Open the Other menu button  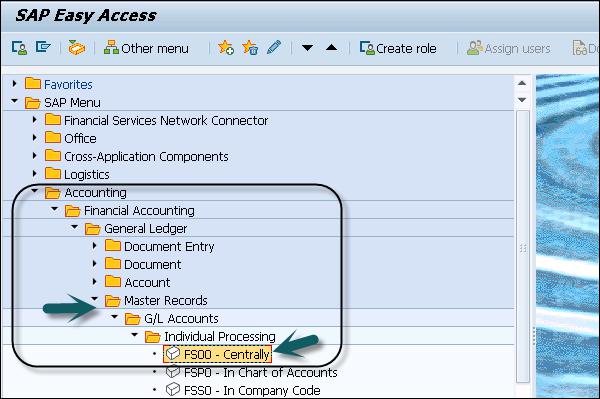point(146,48)
